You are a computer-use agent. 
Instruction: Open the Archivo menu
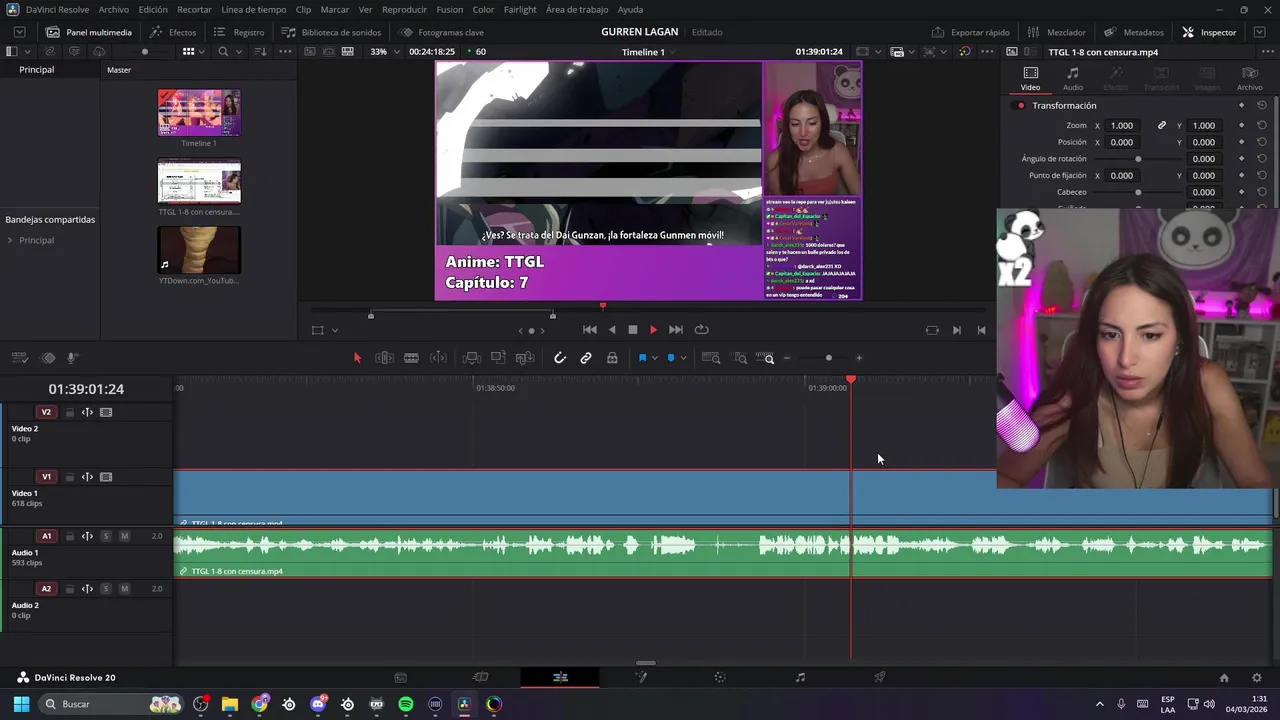[113, 9]
